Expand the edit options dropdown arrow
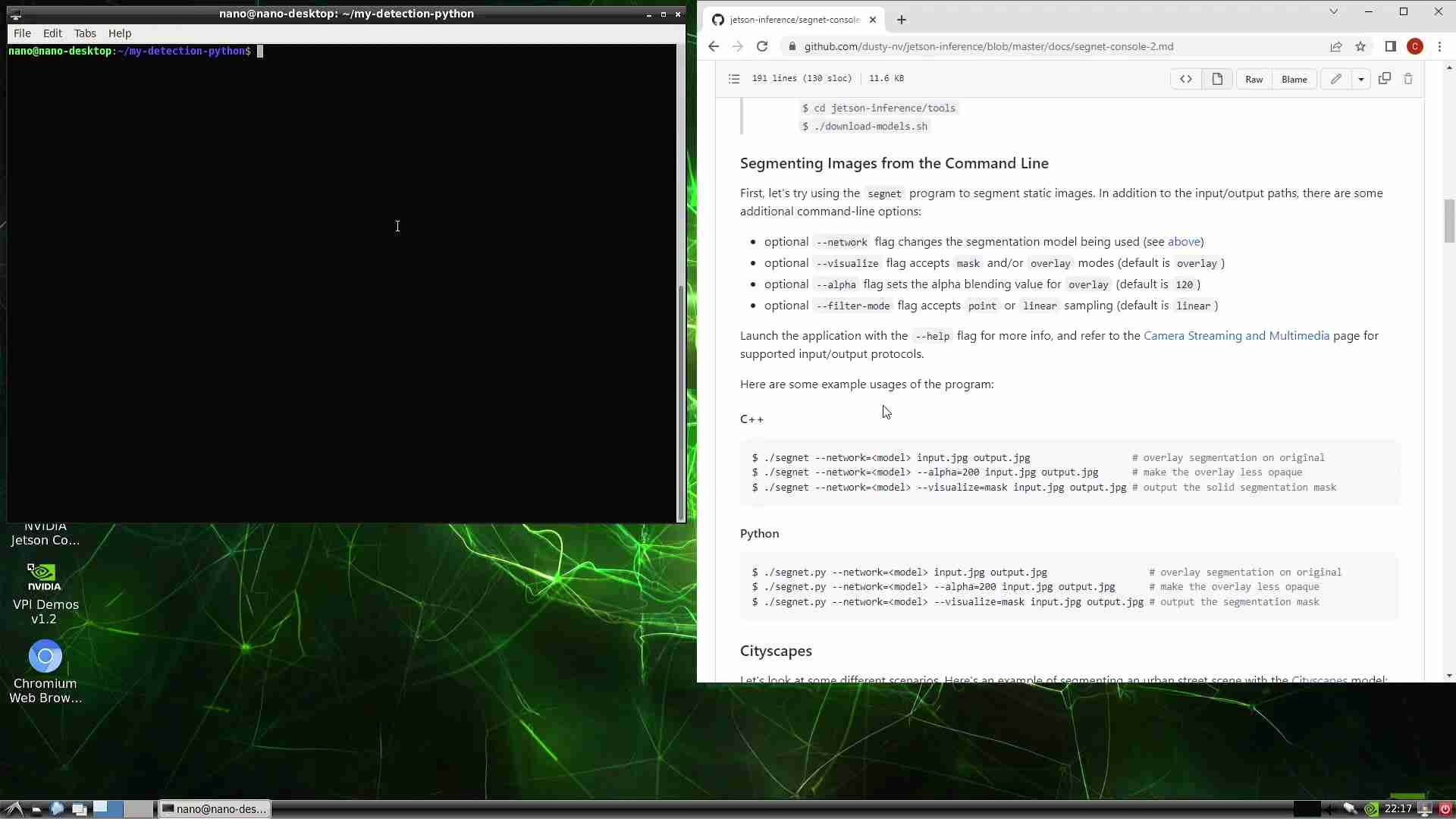The width and height of the screenshot is (1456, 819). [1361, 79]
